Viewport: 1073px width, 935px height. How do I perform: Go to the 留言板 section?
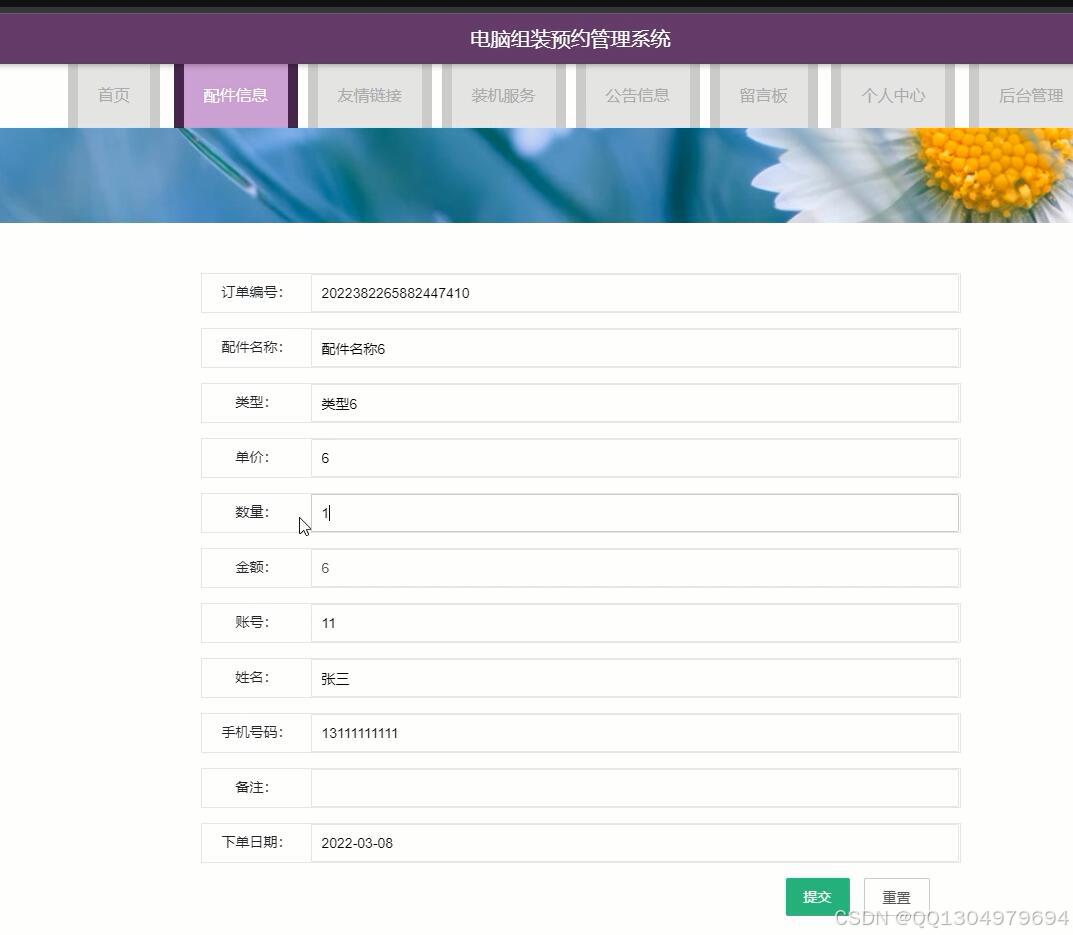[764, 95]
